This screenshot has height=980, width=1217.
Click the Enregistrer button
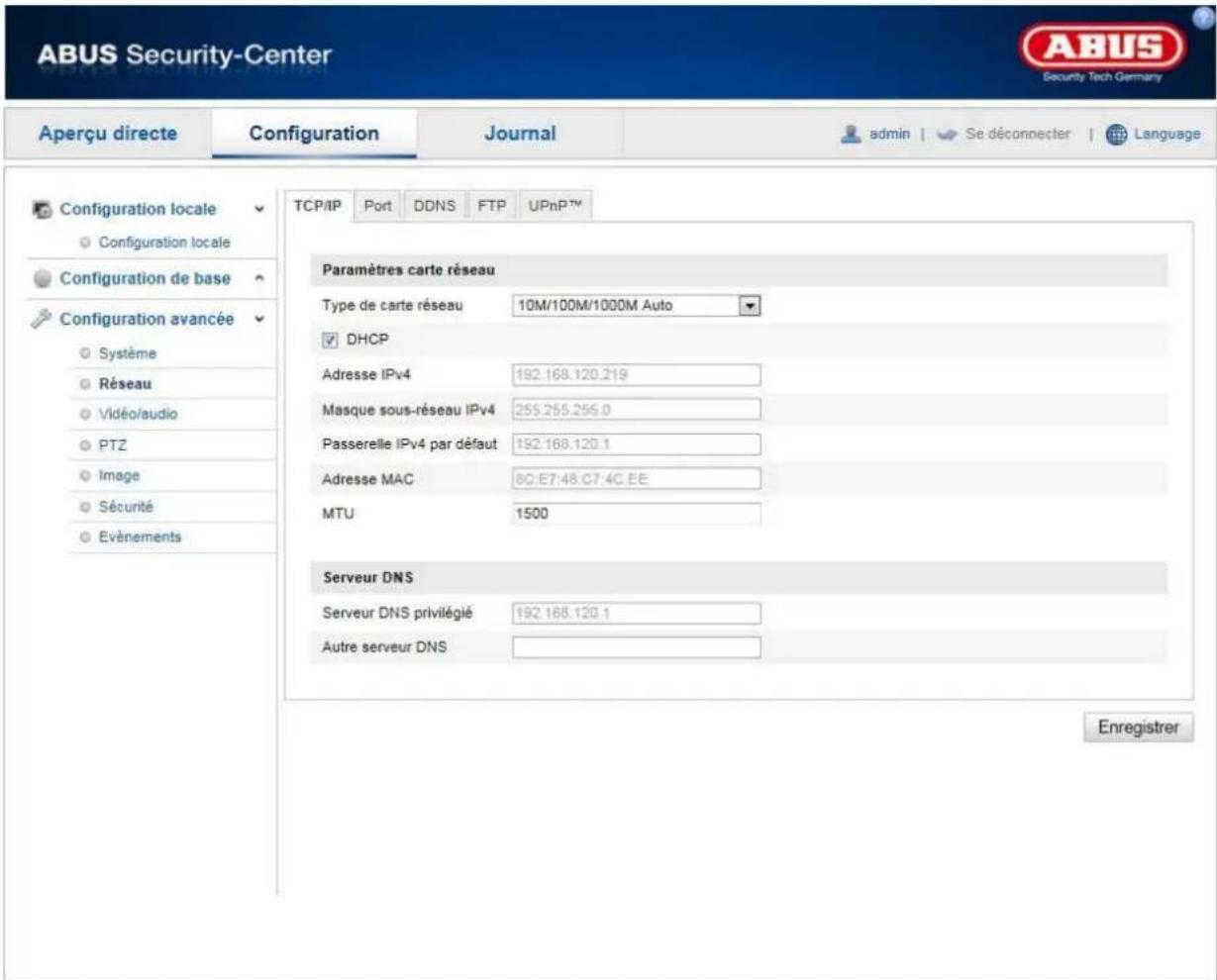pos(1138,728)
